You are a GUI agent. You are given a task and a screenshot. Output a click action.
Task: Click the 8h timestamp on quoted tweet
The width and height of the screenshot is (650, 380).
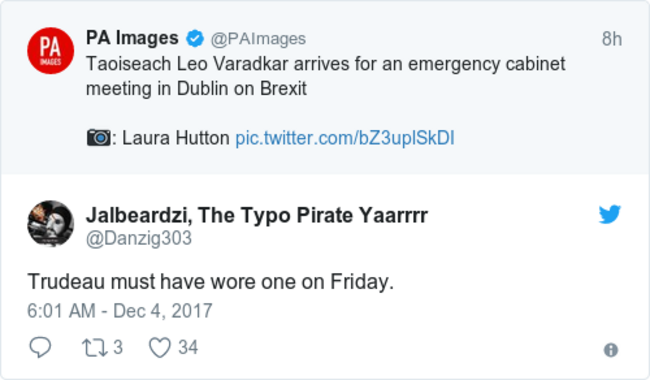click(612, 39)
